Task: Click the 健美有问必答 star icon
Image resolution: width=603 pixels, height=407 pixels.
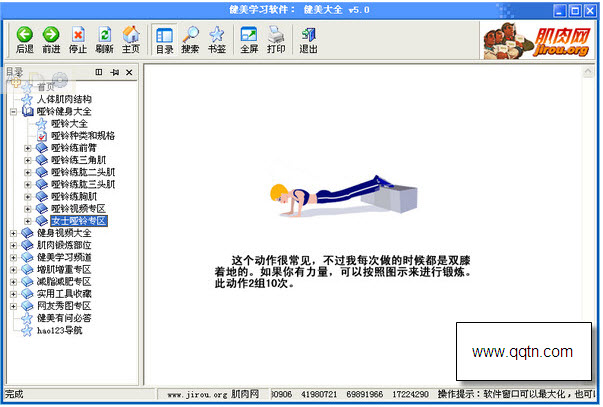Action: (x=27, y=319)
